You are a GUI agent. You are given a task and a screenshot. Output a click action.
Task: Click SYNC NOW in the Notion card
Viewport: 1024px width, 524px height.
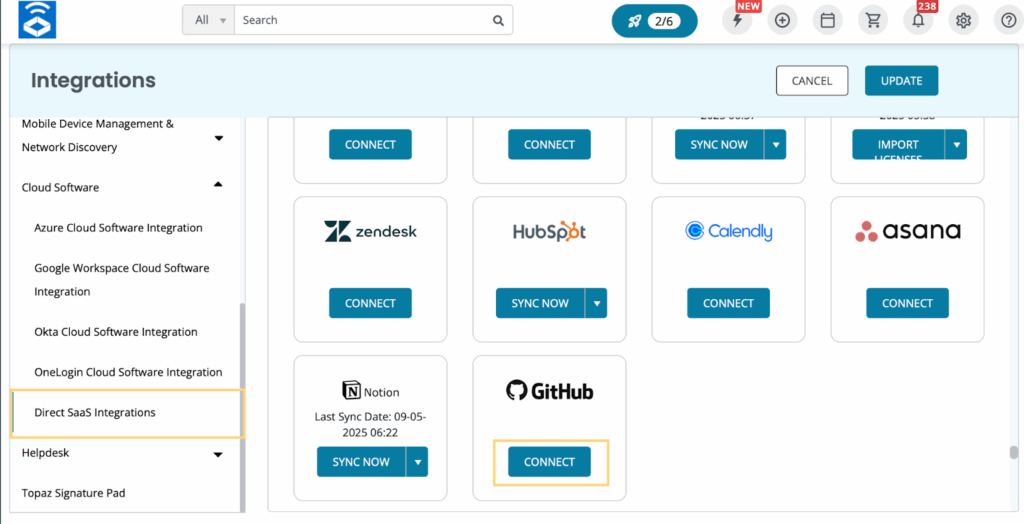361,462
